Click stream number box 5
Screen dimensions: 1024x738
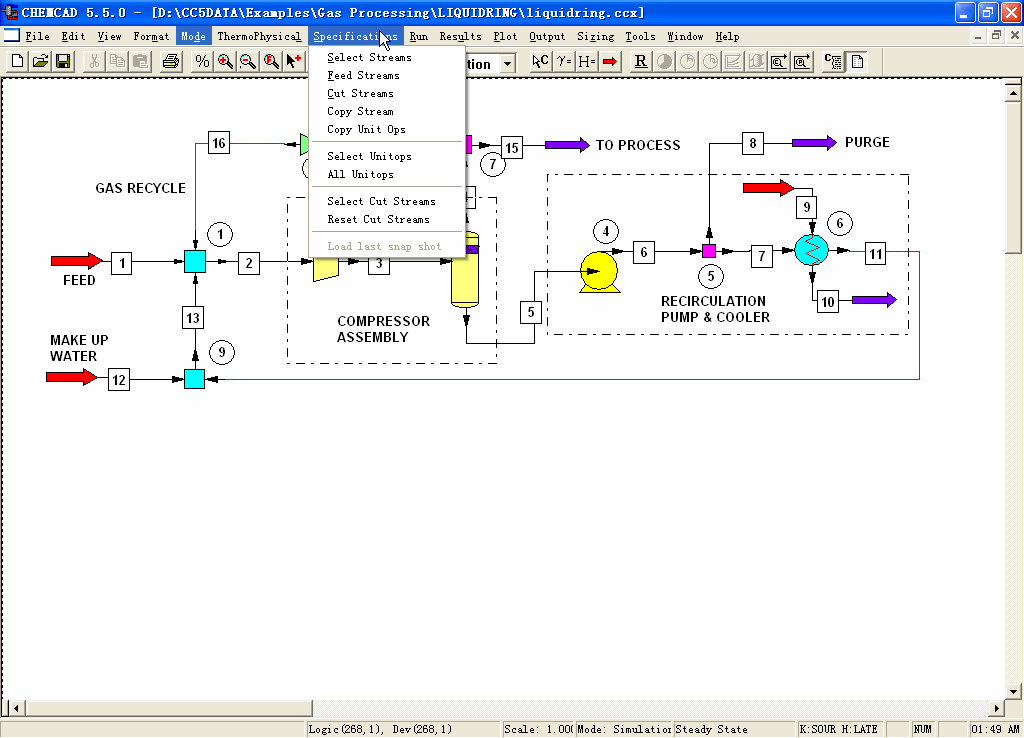[531, 312]
